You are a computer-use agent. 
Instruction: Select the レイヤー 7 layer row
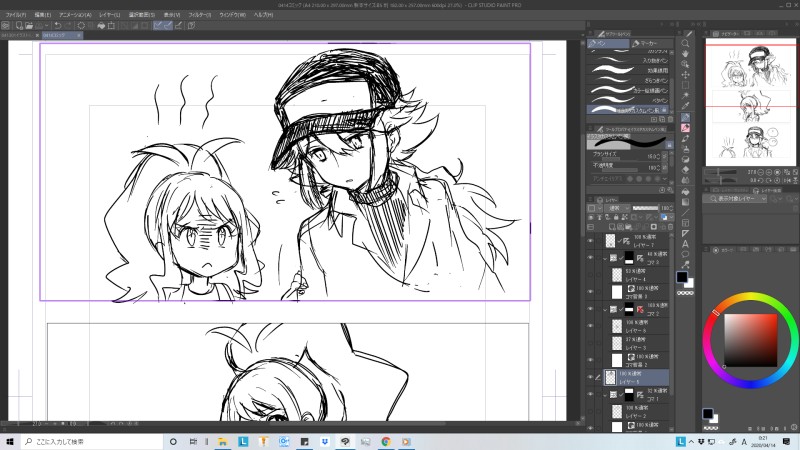tap(636, 241)
